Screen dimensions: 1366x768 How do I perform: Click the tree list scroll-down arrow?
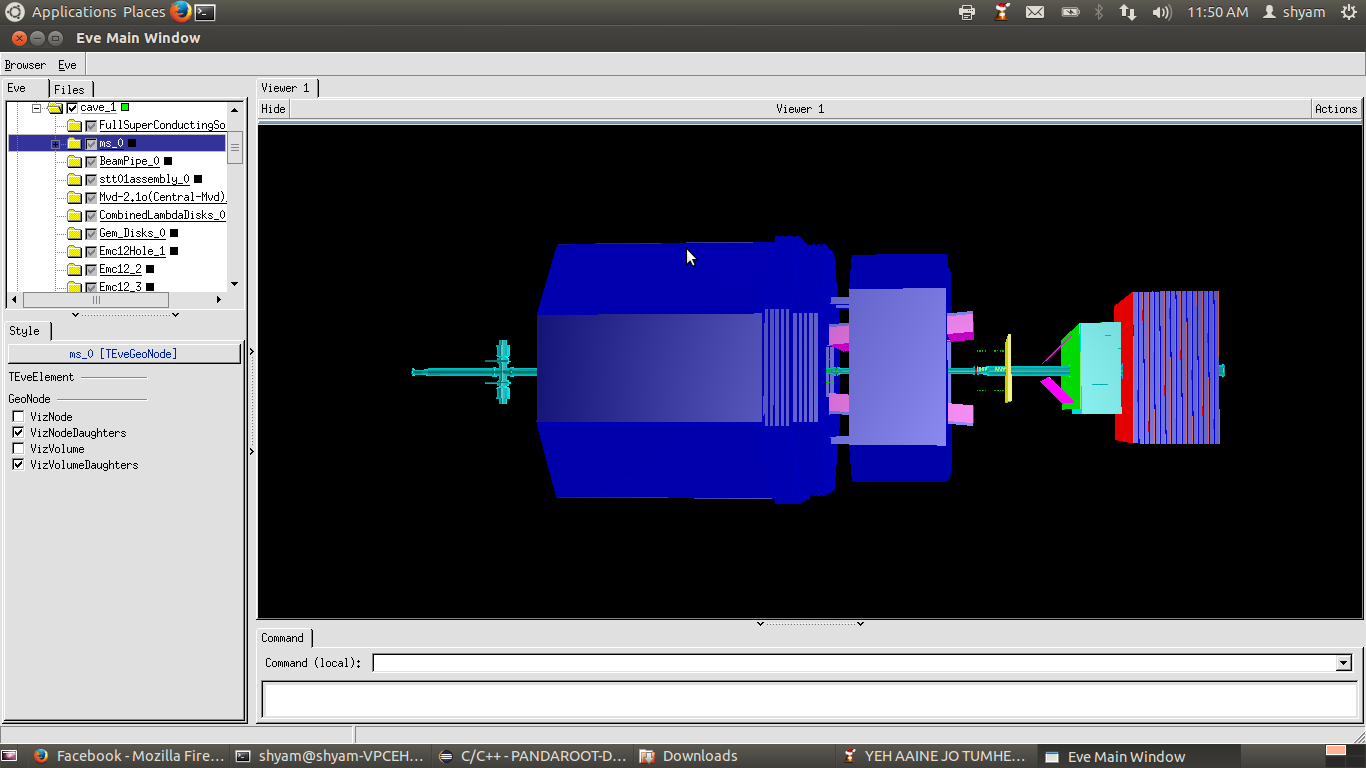coord(235,284)
